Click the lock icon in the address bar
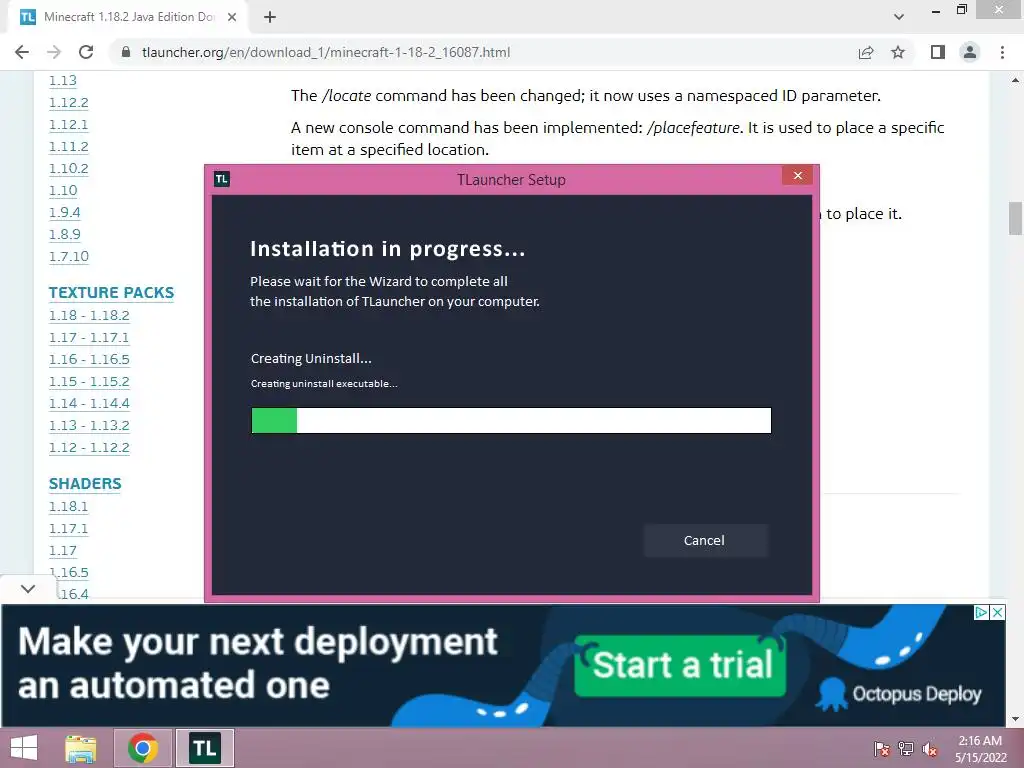This screenshot has height=768, width=1024. pos(126,52)
